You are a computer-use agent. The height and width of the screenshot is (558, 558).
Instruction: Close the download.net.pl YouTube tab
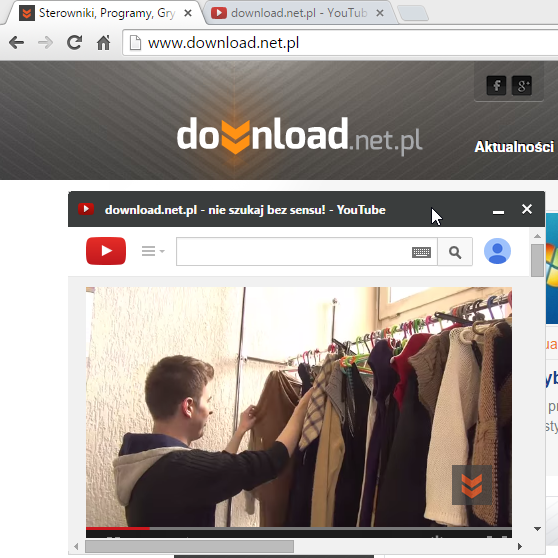(380, 13)
